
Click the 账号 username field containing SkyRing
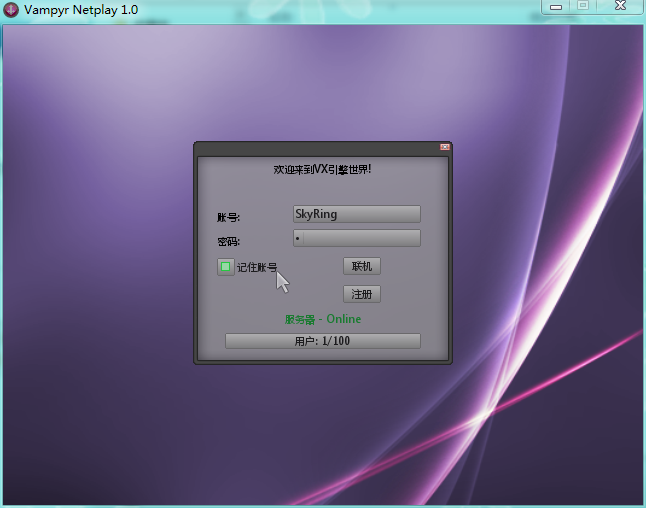357,214
